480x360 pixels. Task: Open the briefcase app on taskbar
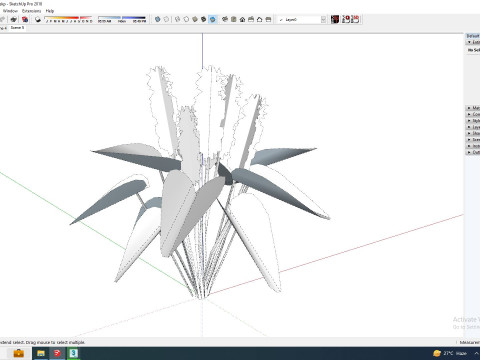pyautogui.click(x=19, y=353)
